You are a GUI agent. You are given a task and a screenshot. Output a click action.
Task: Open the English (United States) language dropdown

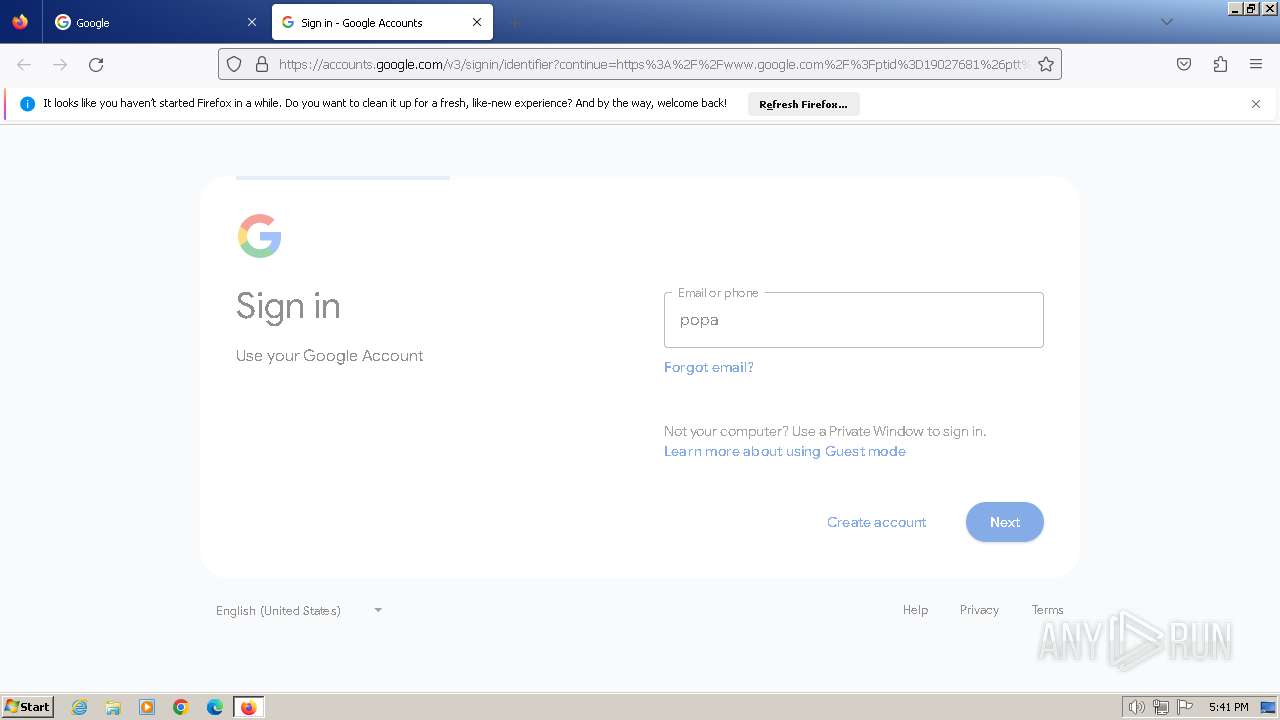coord(299,610)
